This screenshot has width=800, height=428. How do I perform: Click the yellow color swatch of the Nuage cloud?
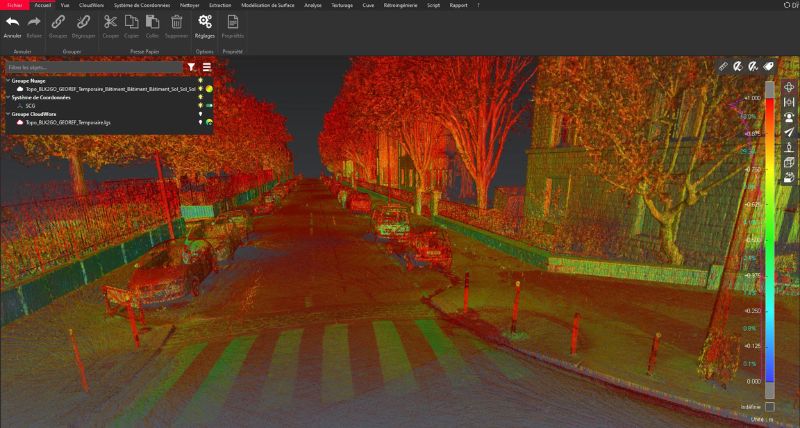209,89
